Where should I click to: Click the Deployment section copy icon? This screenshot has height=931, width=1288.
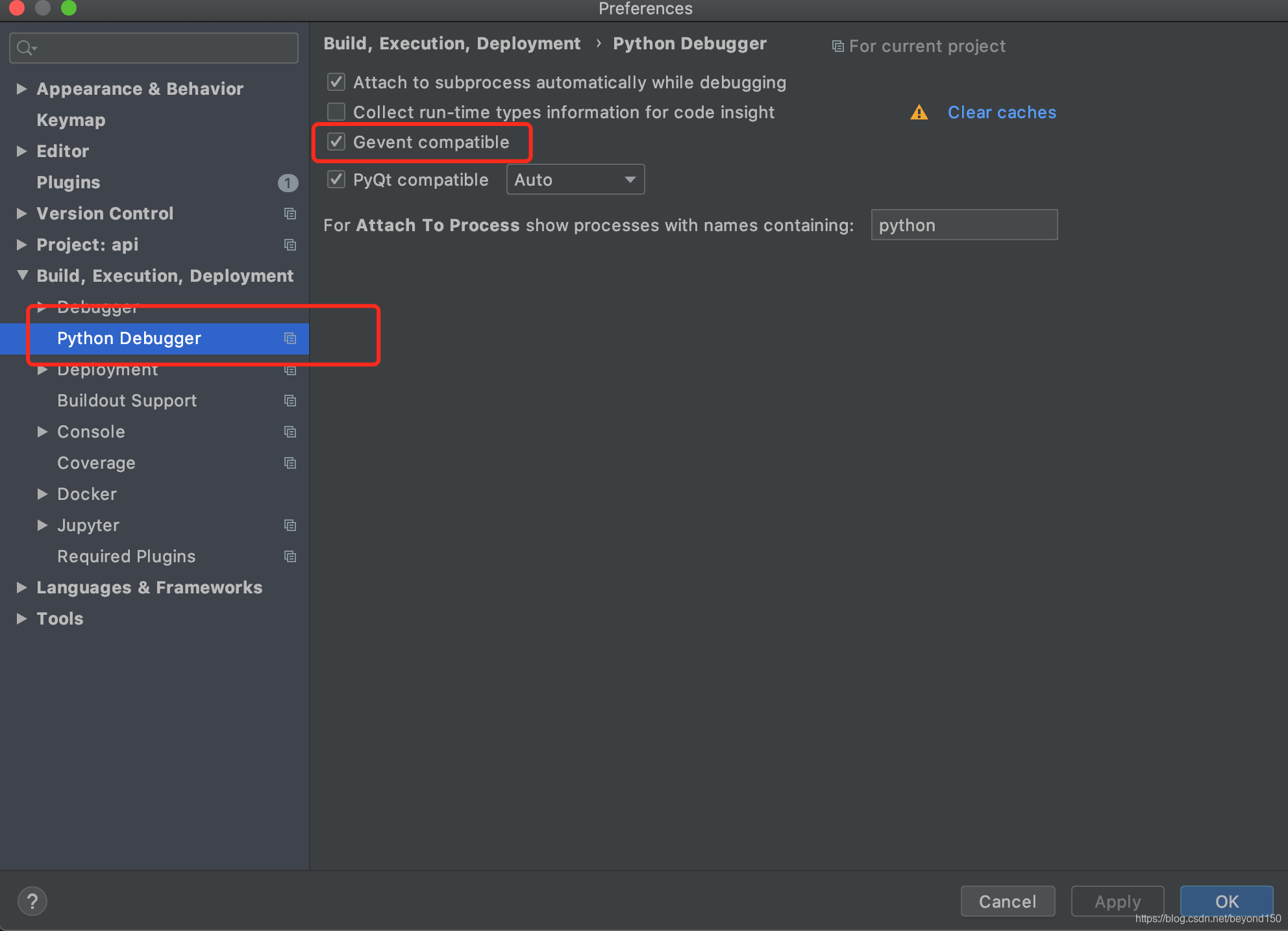pos(289,369)
